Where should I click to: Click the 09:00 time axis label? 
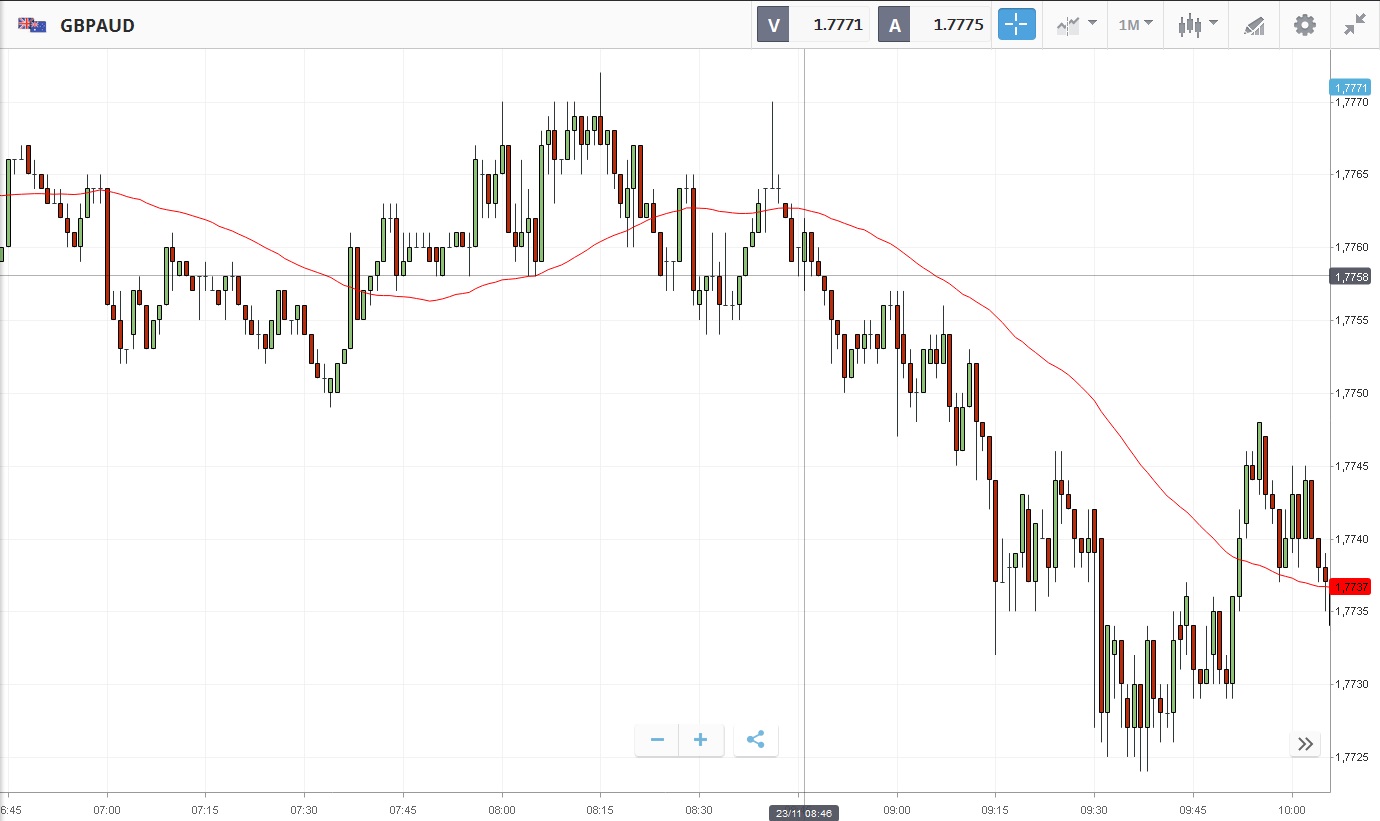point(897,809)
